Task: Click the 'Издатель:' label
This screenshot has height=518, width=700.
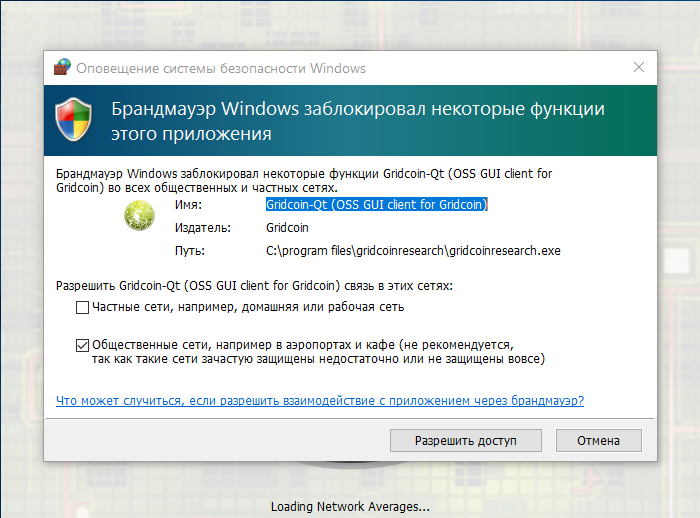Action: [202, 228]
